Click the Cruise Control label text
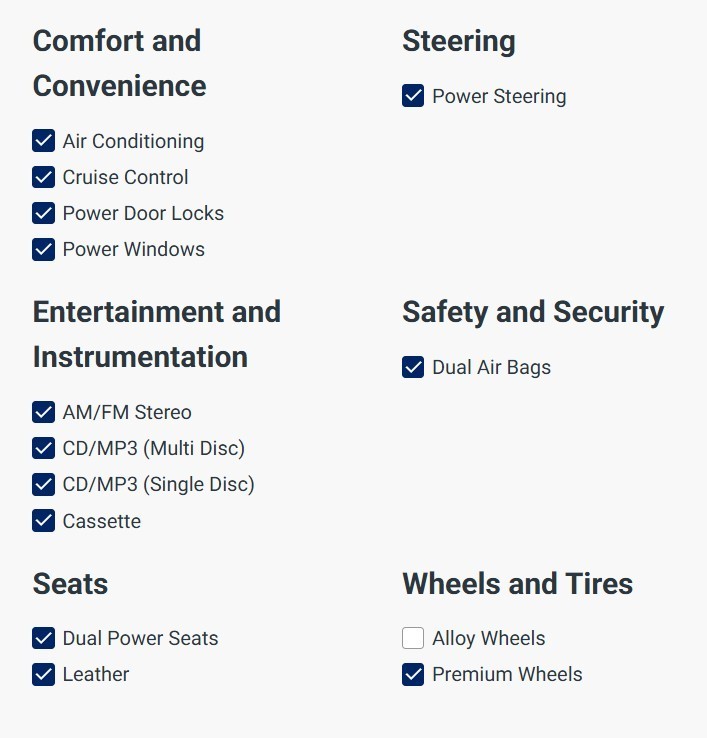 [125, 177]
